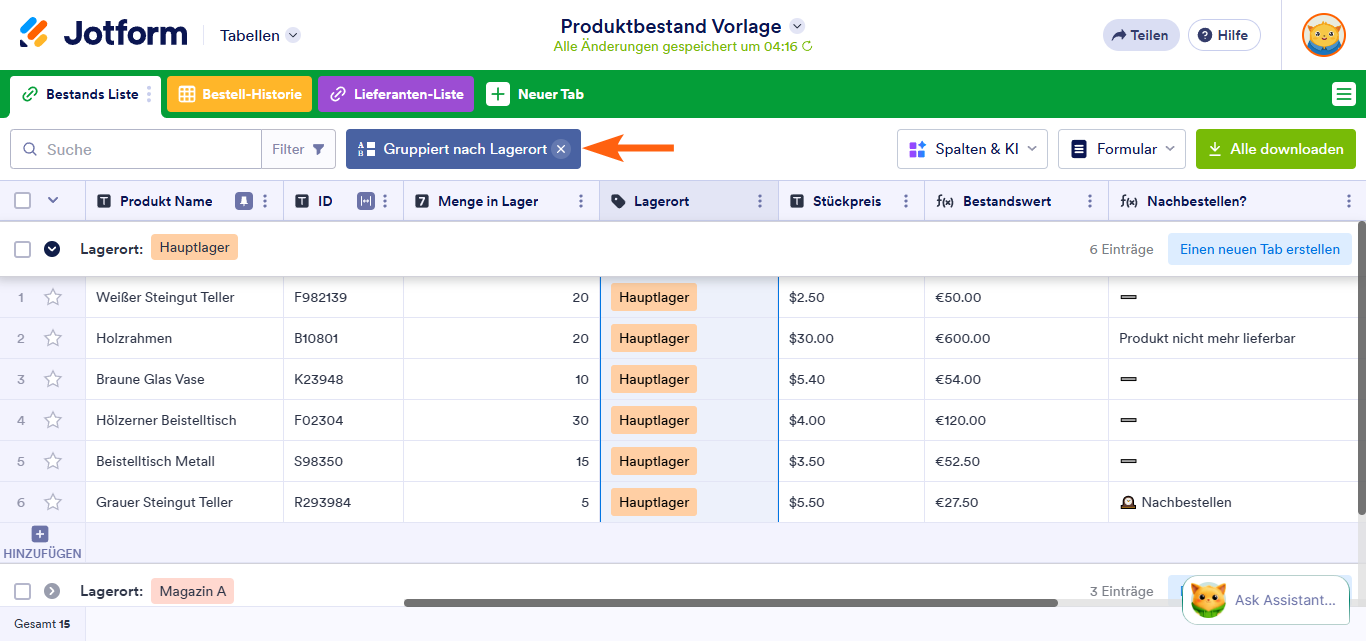Viewport: 1366px width, 641px height.
Task: Open Lagerort column options menu
Action: [759, 201]
